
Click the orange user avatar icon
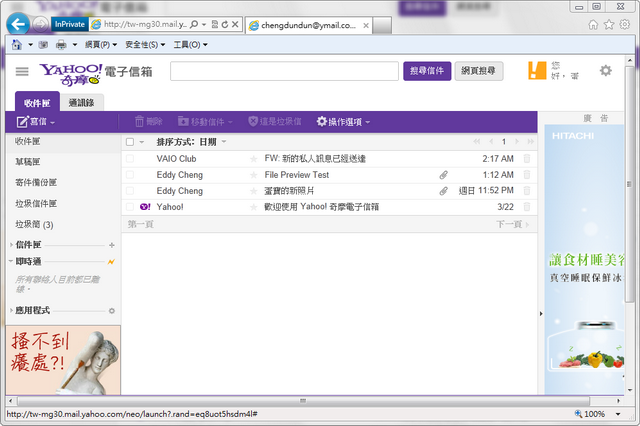[537, 70]
